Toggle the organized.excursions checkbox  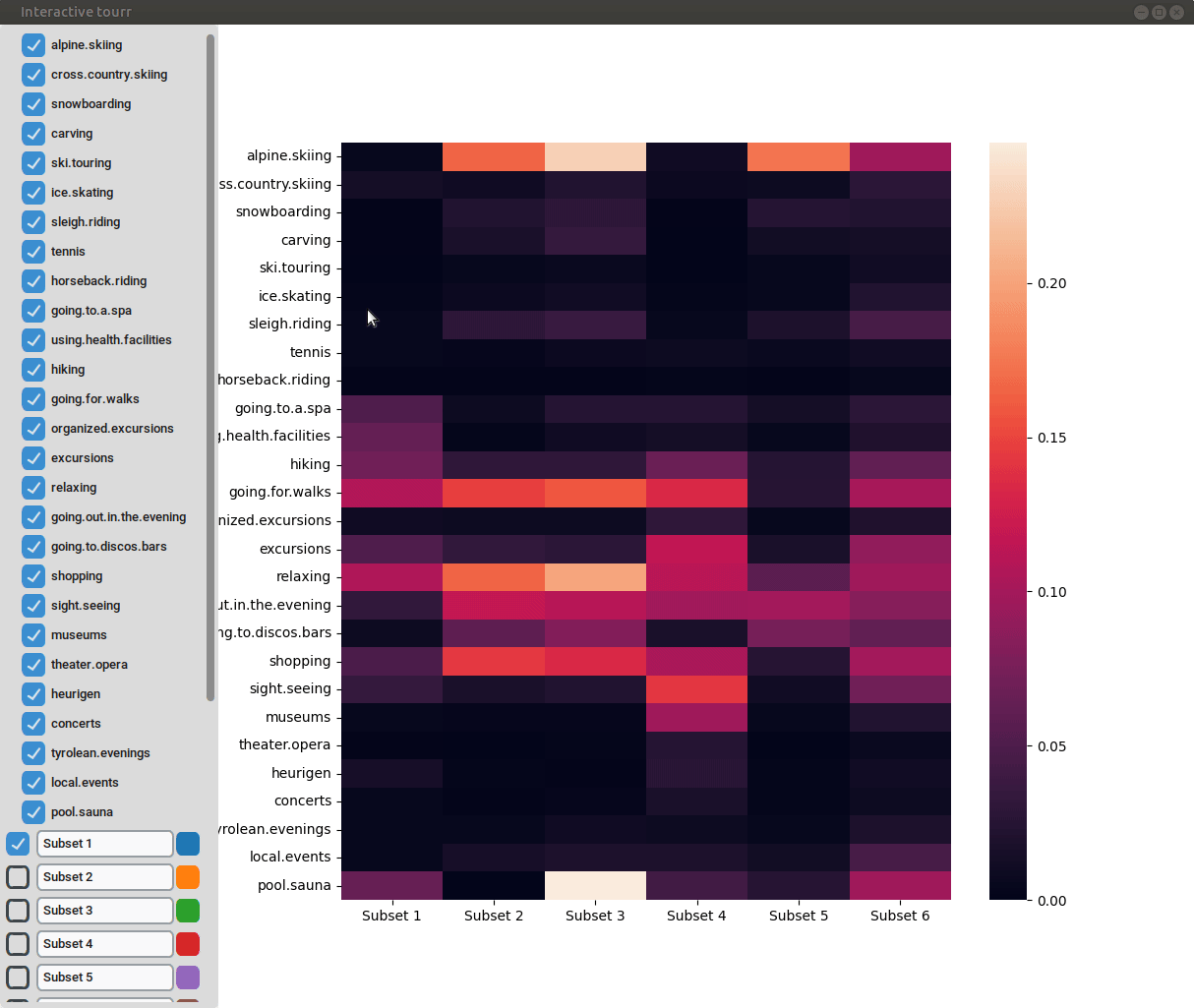pos(33,429)
